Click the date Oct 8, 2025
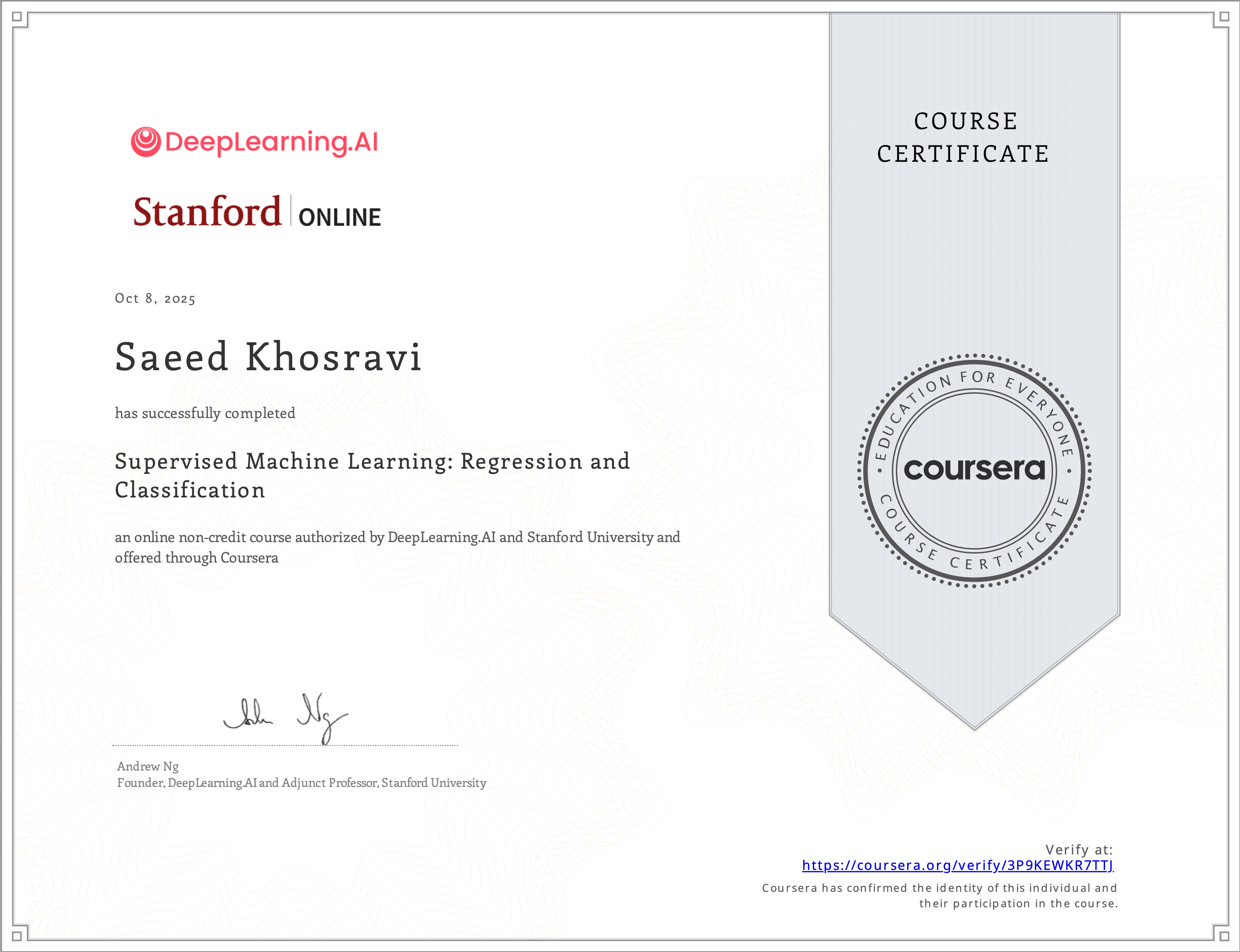The image size is (1240, 952). click(x=155, y=299)
